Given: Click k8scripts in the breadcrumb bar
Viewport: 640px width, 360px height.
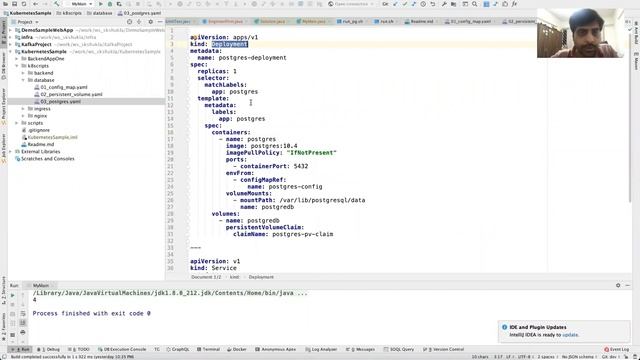Looking at the screenshot, I should 69,13.
